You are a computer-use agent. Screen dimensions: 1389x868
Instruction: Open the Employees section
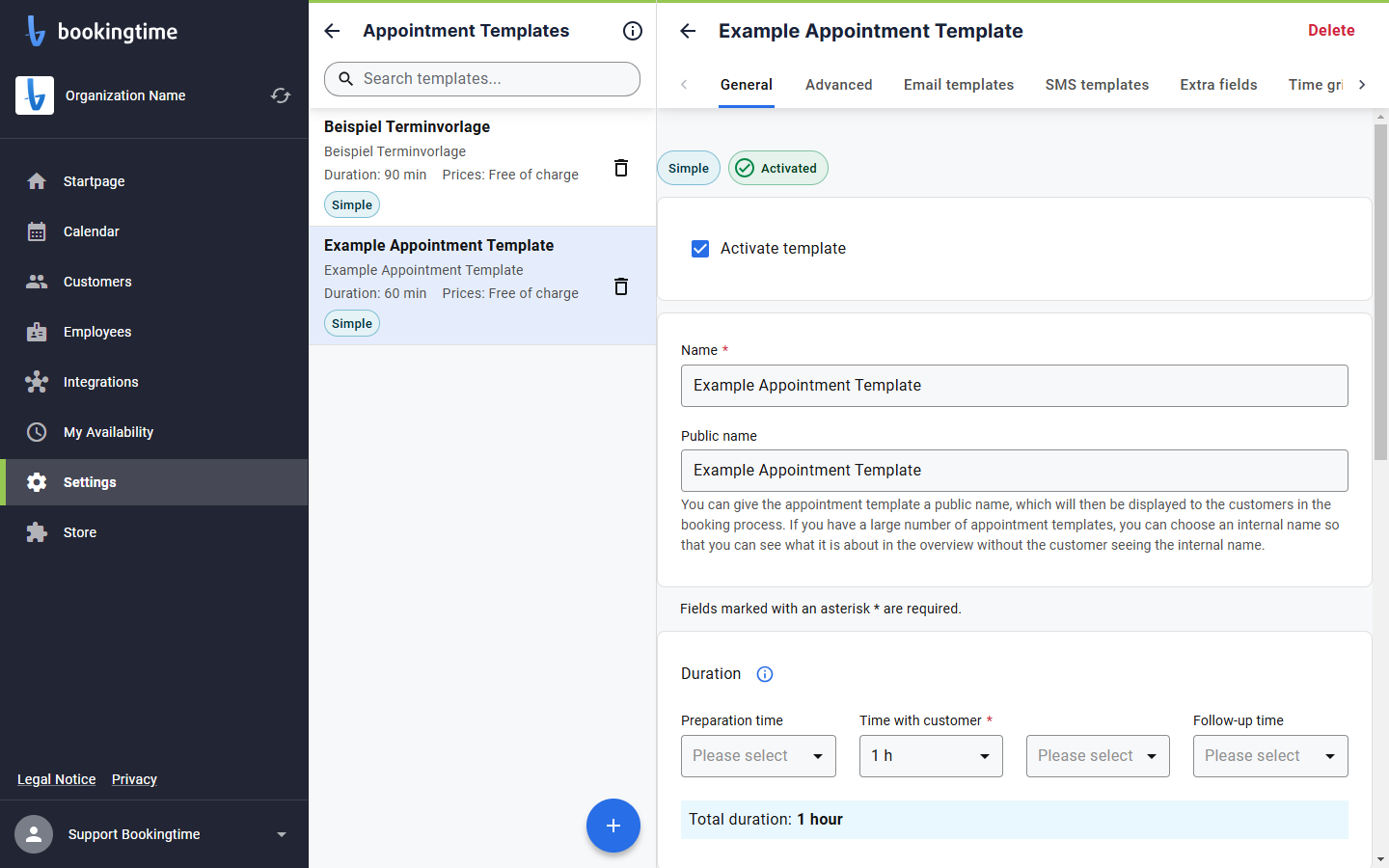click(x=154, y=332)
